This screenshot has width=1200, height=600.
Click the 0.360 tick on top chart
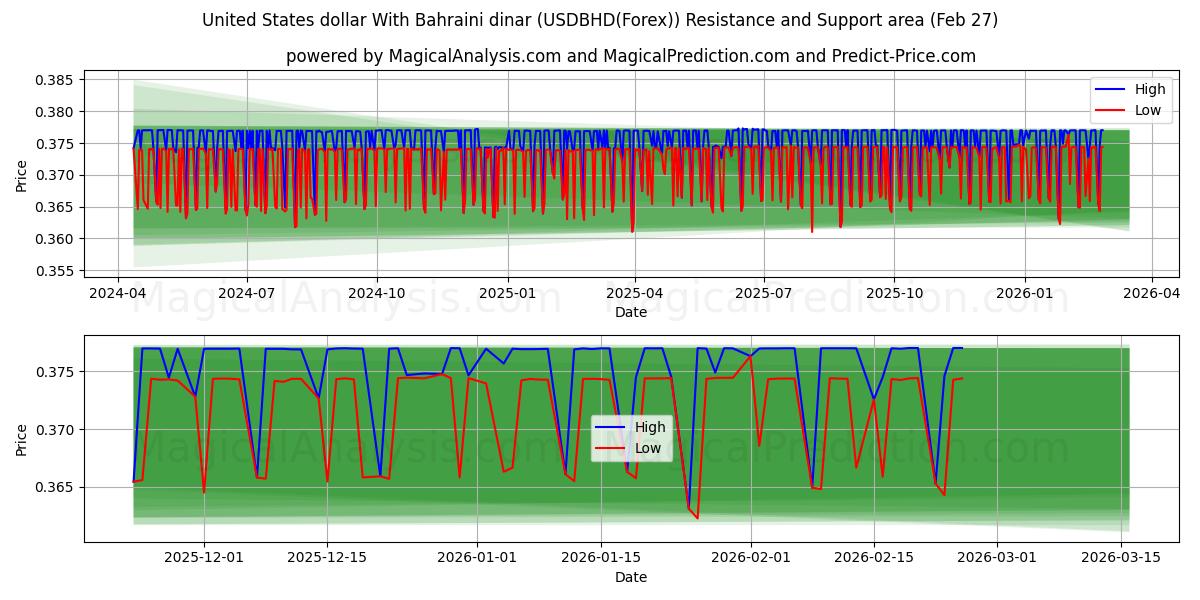coord(56,239)
